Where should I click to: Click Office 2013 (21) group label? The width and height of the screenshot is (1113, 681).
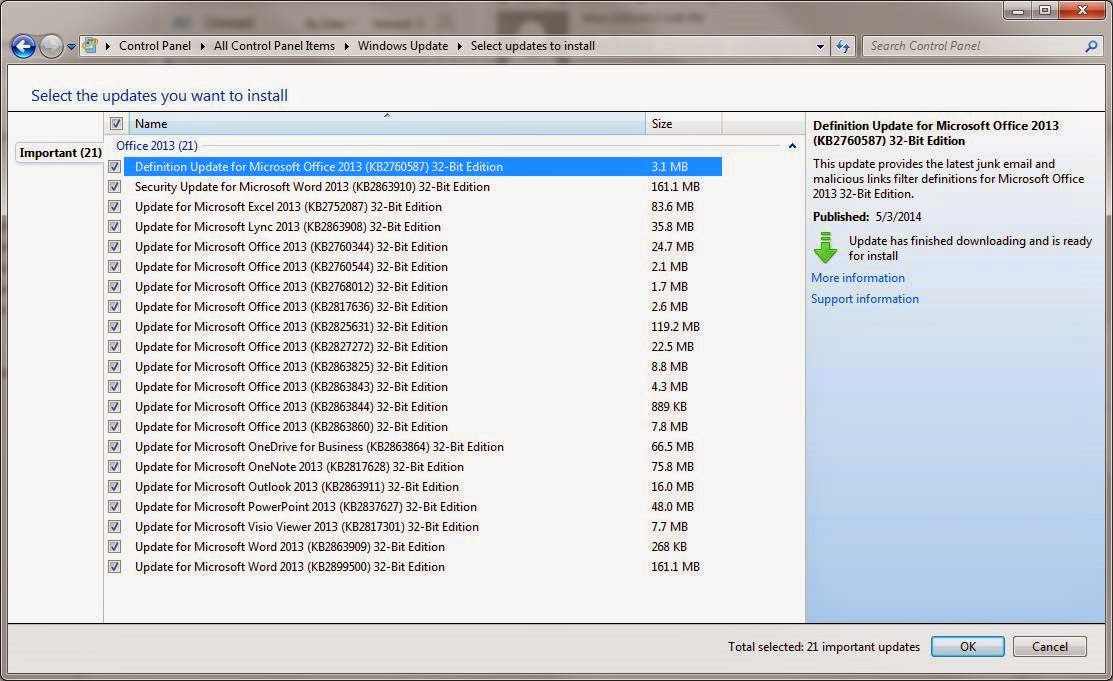(157, 146)
